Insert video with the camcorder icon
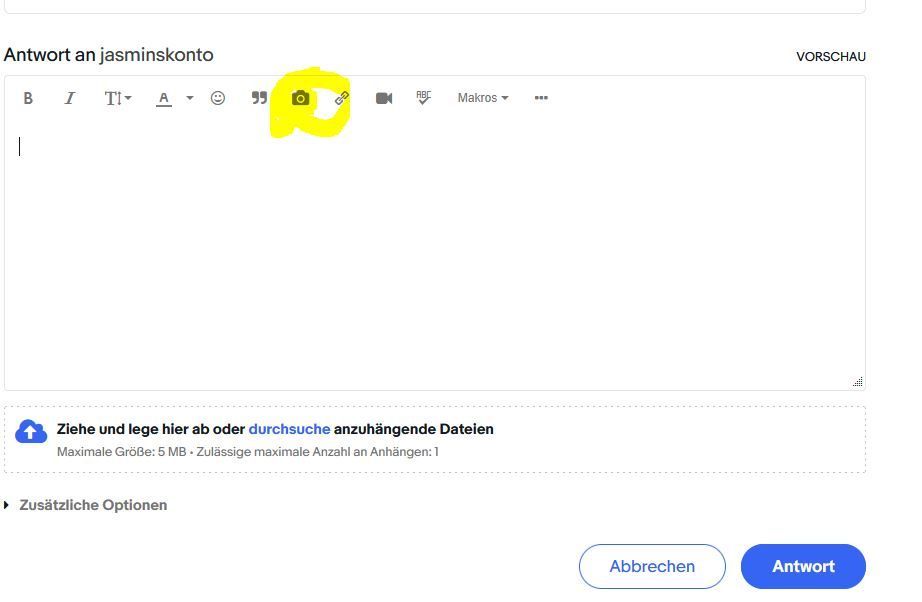The width and height of the screenshot is (922, 602). click(x=384, y=98)
